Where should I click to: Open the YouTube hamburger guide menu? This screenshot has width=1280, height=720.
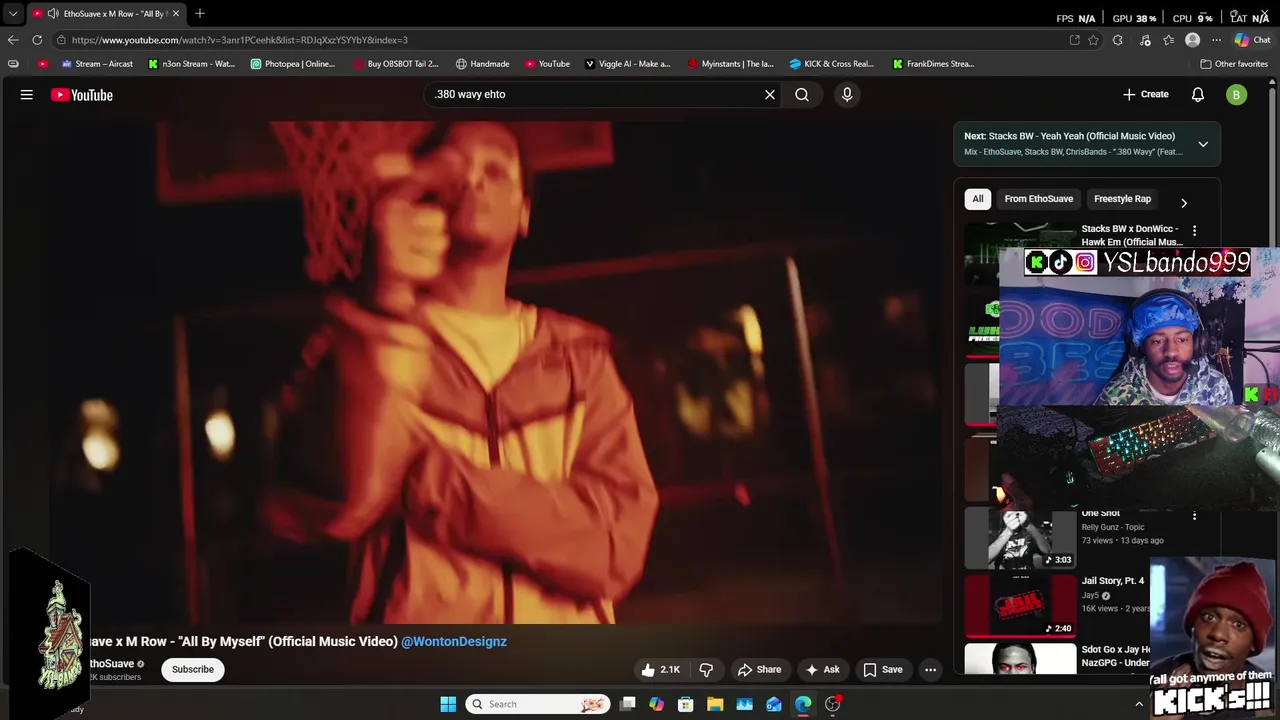point(27,95)
